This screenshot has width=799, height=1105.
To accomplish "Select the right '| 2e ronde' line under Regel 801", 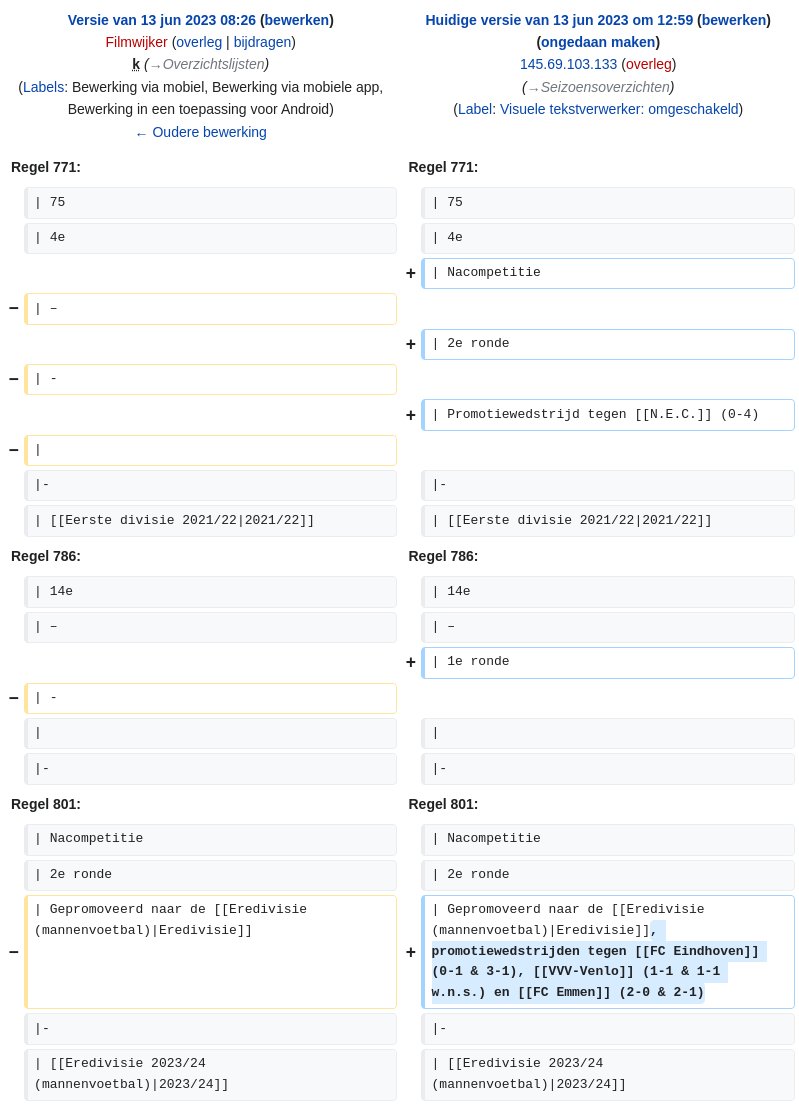I will click(x=608, y=875).
